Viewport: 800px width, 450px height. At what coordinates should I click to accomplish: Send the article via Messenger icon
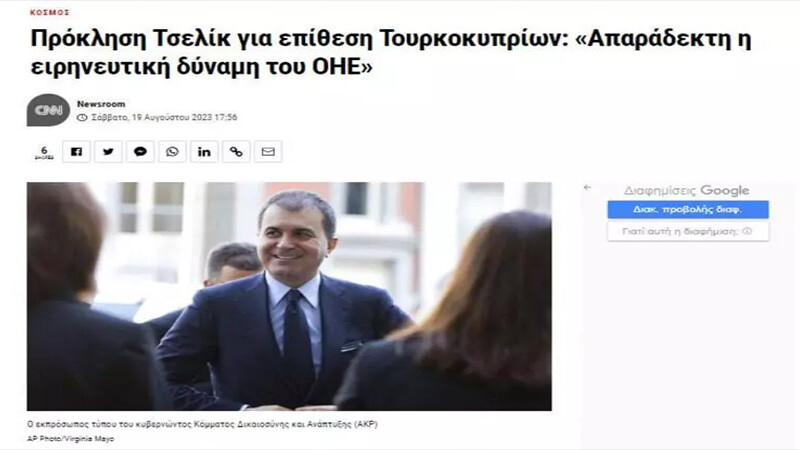140,152
